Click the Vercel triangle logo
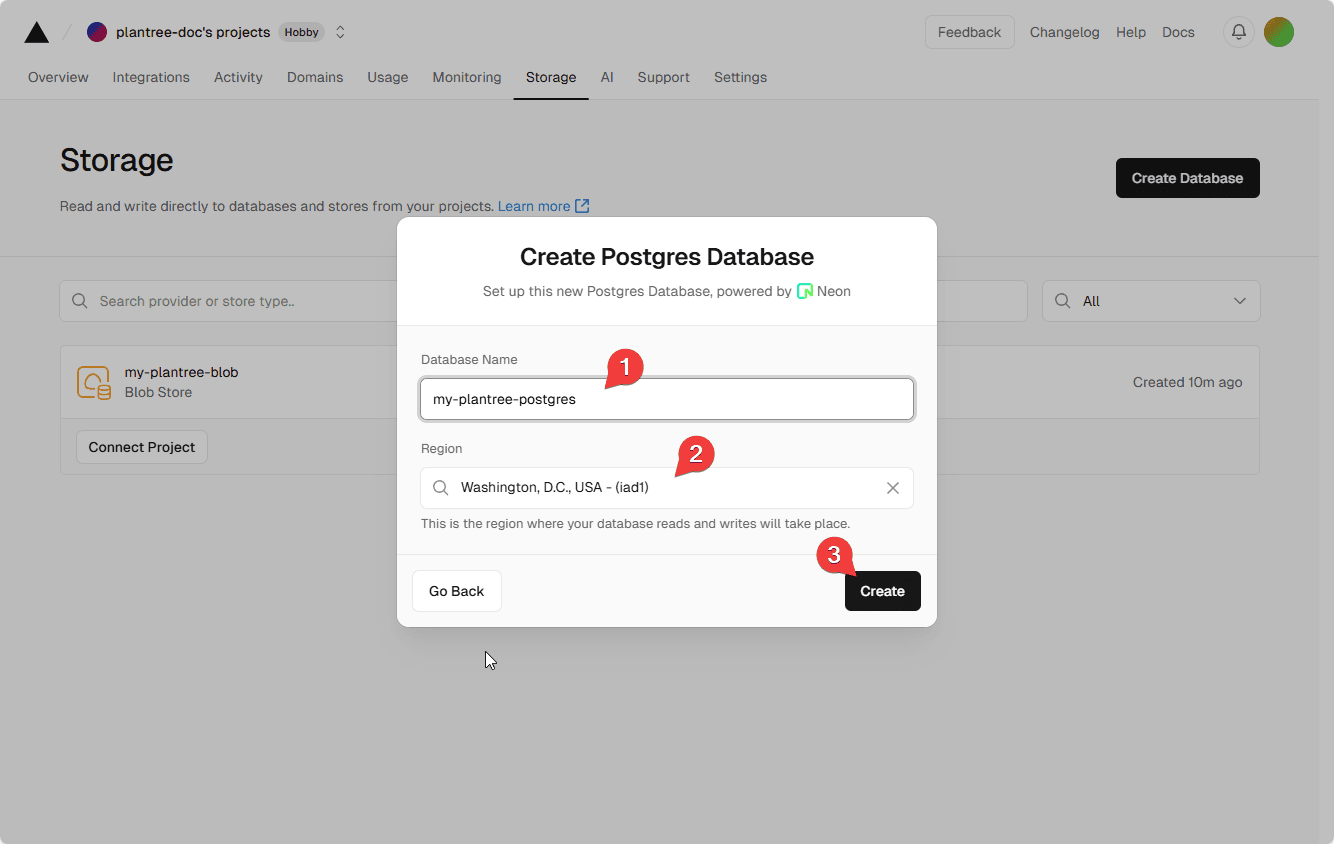This screenshot has height=844, width=1334. coord(37,32)
